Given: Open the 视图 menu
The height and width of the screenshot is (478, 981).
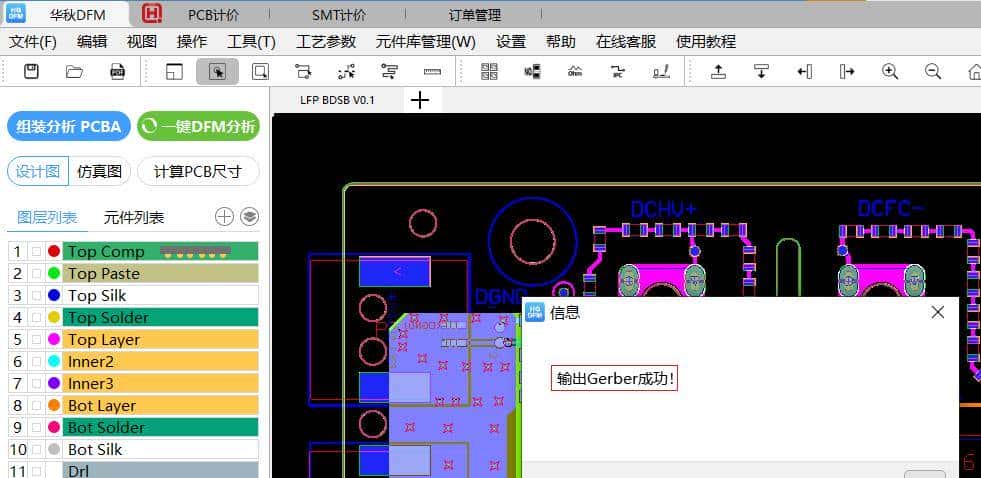Looking at the screenshot, I should pyautogui.click(x=142, y=42).
